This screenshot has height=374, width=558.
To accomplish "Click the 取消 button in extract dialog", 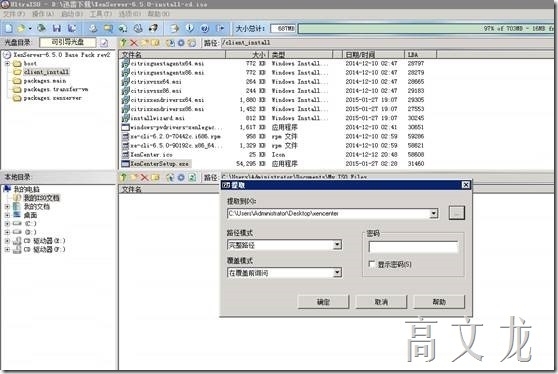I will 381,302.
